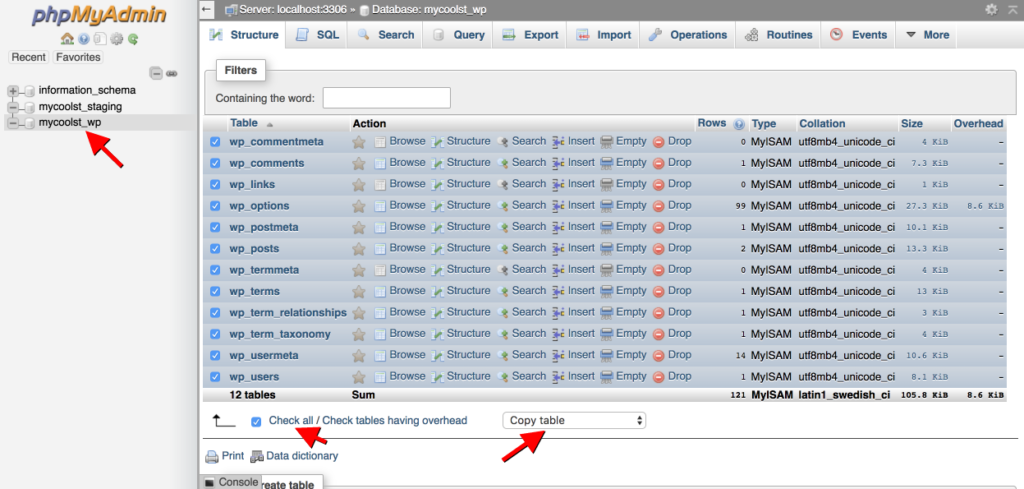Open the green reload navigation panel icon

133,39
